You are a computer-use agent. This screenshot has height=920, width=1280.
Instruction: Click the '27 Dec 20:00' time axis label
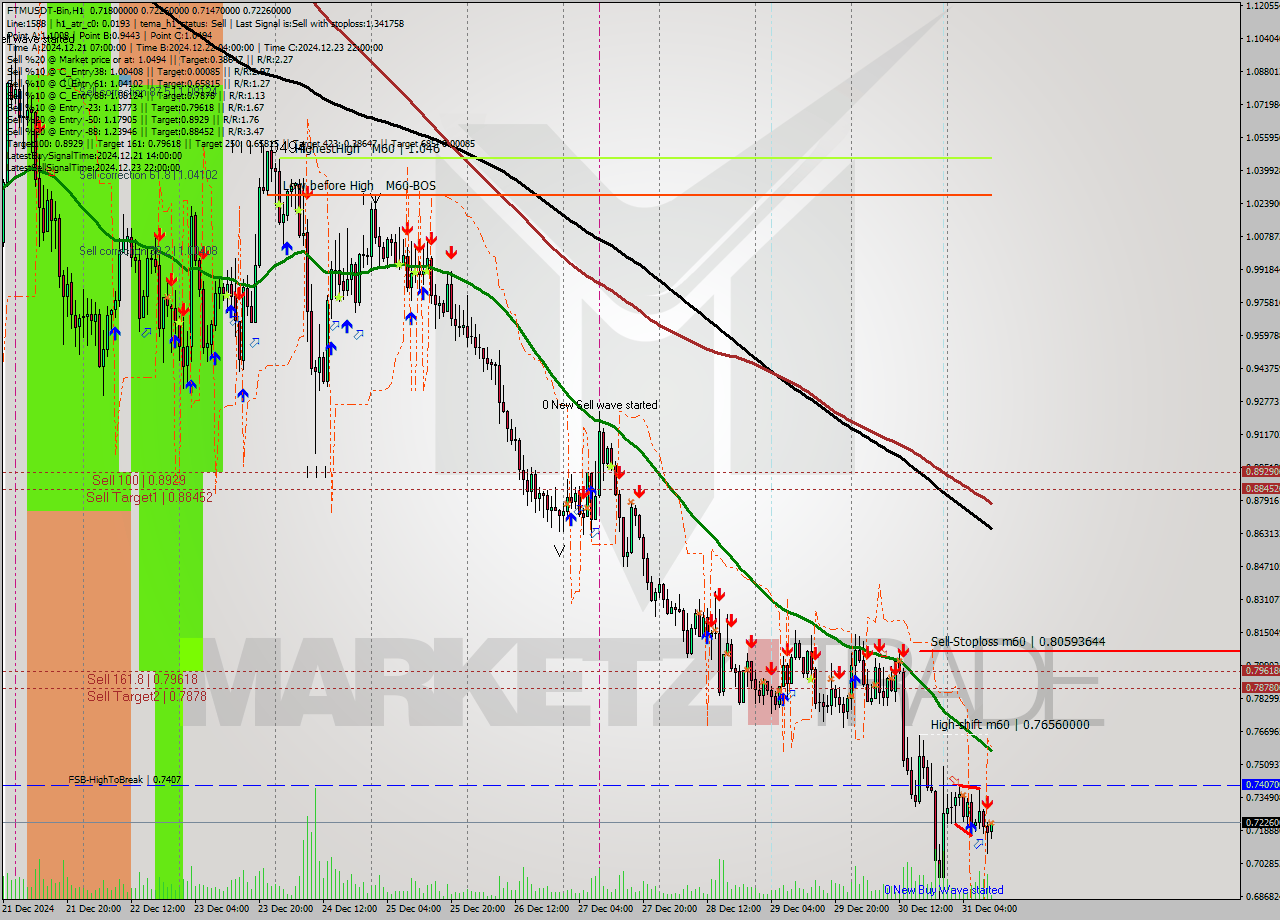(x=669, y=909)
